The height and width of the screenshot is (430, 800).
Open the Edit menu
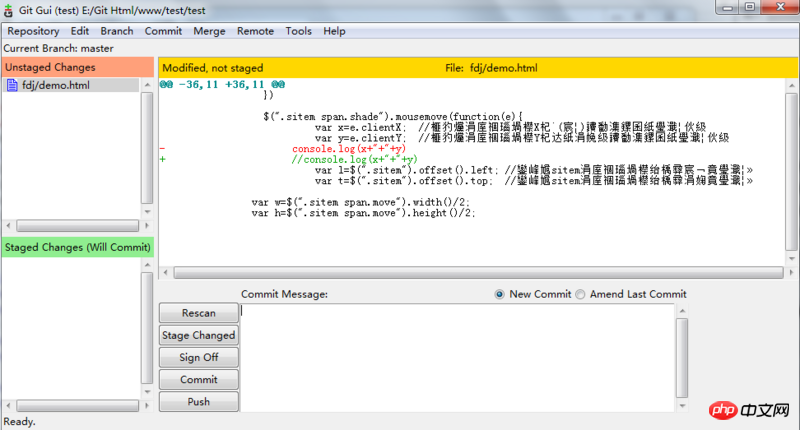[80, 31]
